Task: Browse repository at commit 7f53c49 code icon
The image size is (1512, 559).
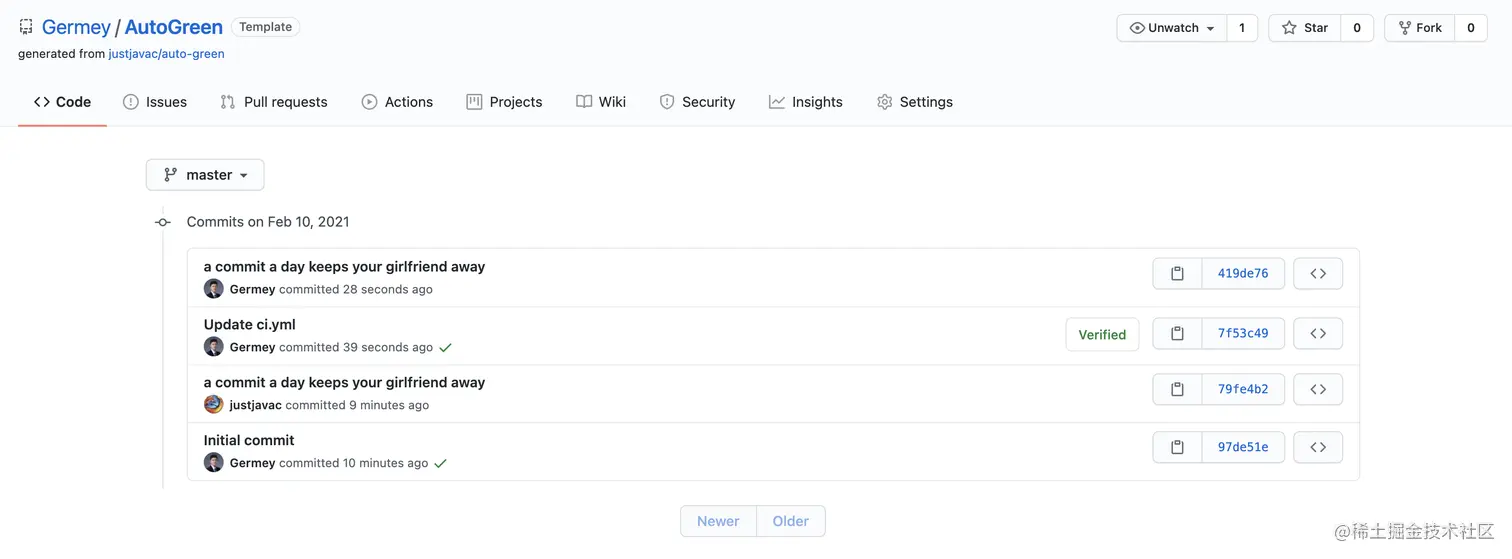Action: (1318, 334)
